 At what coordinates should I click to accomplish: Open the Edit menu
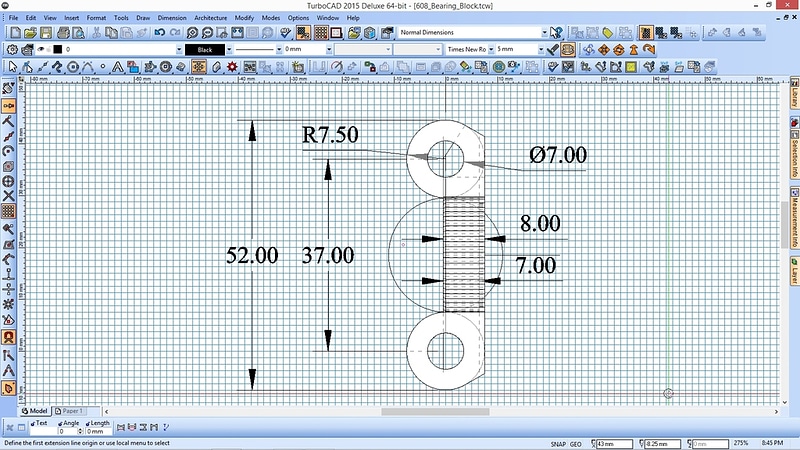pos(31,18)
